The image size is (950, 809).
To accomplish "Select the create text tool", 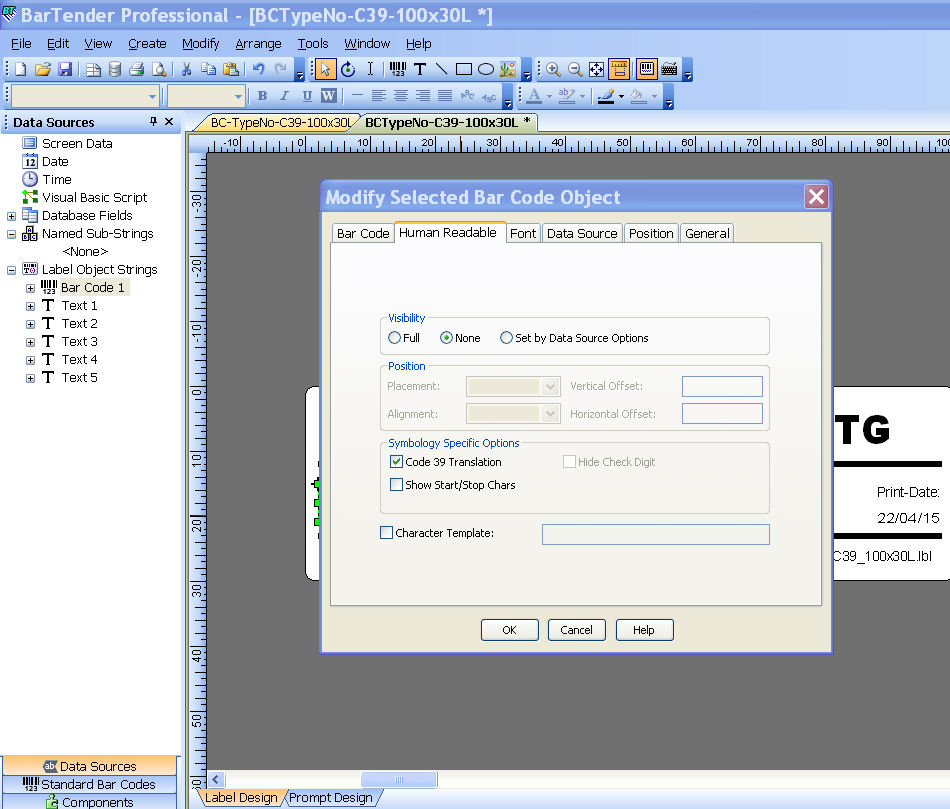I will tap(420, 69).
